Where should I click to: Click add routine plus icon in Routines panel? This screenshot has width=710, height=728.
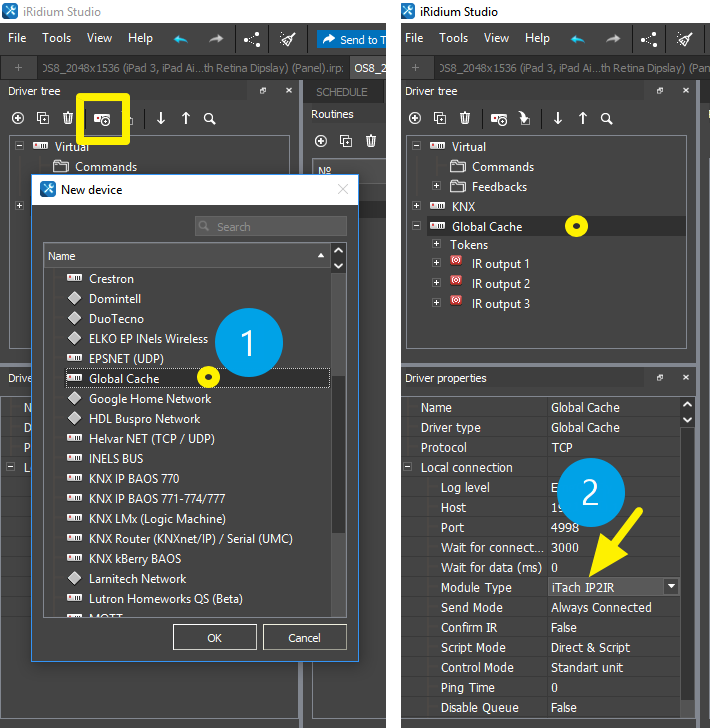coord(321,141)
